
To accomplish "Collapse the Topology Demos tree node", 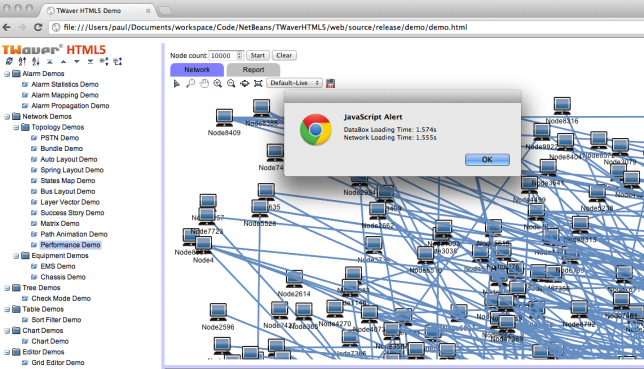I will coord(16,128).
